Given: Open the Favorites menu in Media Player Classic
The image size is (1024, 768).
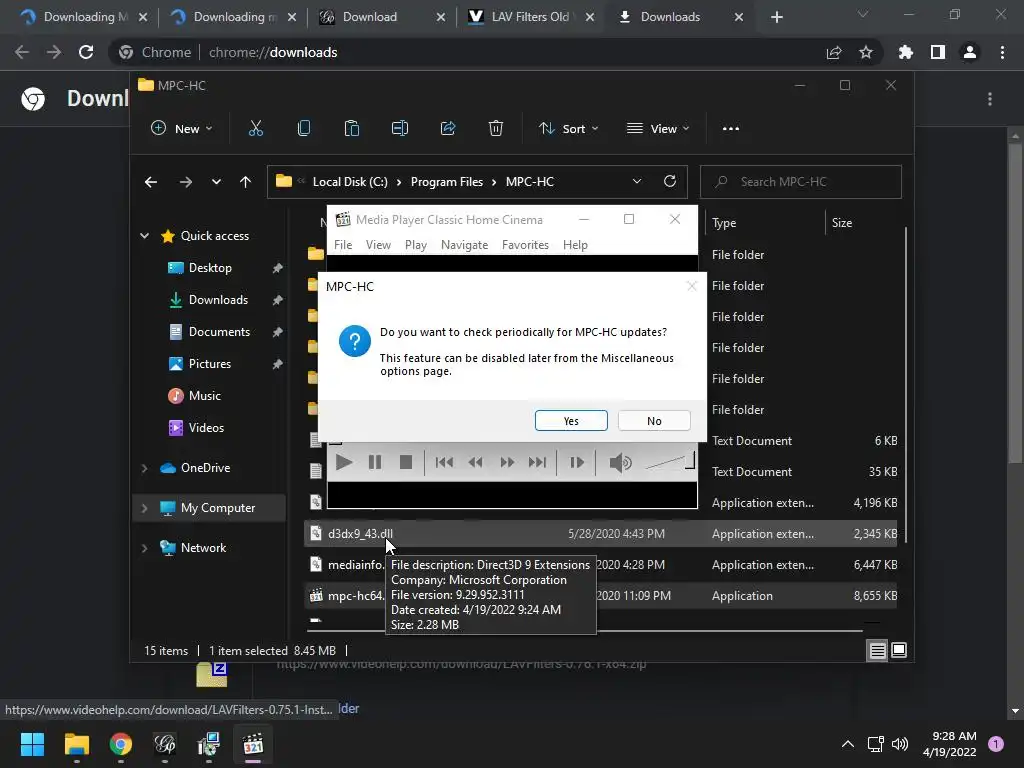Looking at the screenshot, I should coord(525,245).
